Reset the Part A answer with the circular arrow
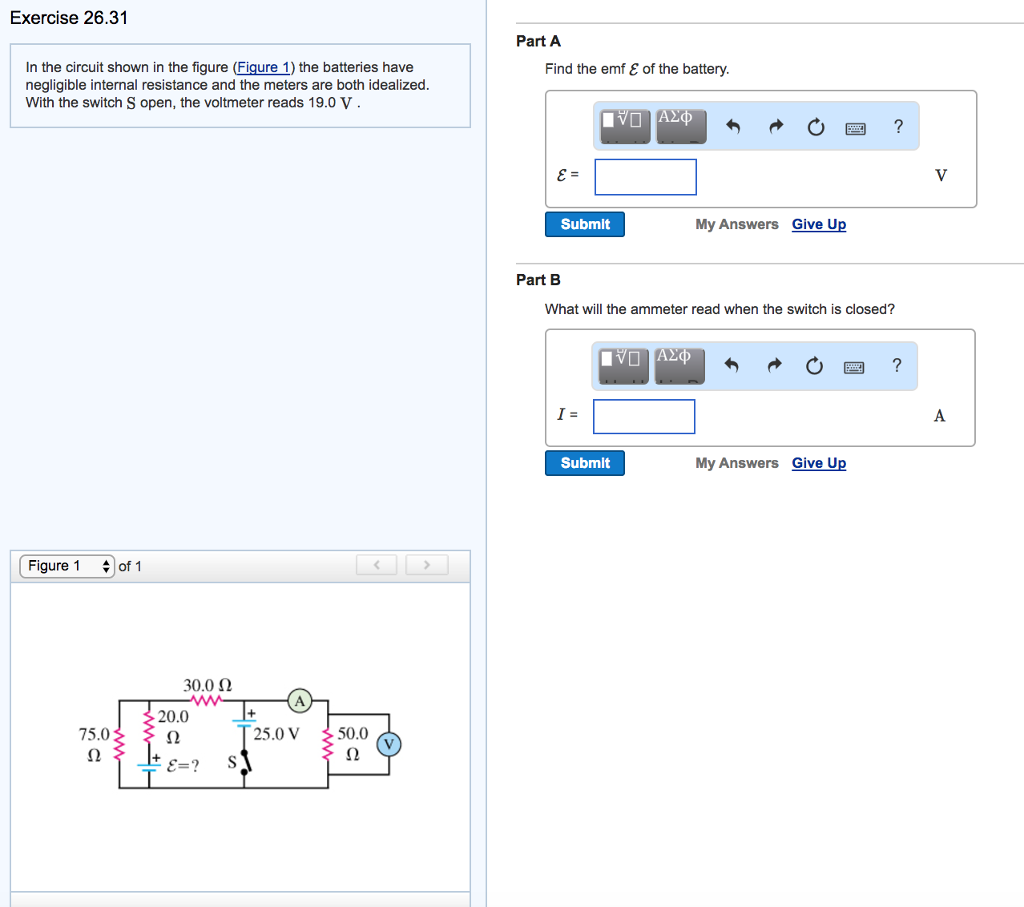 click(x=815, y=126)
